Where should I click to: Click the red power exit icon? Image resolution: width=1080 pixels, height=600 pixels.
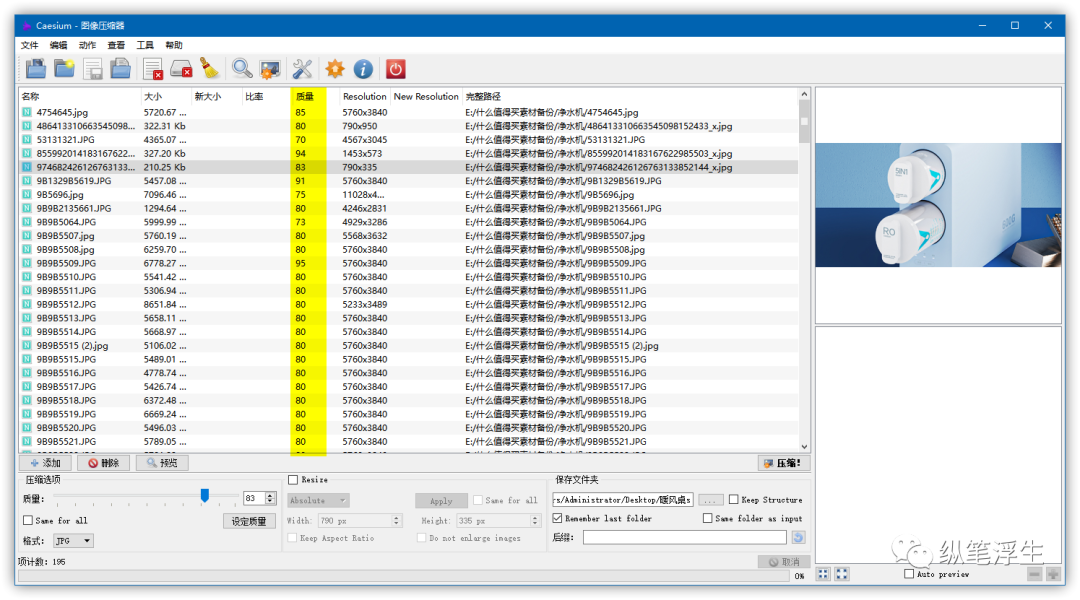click(x=395, y=69)
